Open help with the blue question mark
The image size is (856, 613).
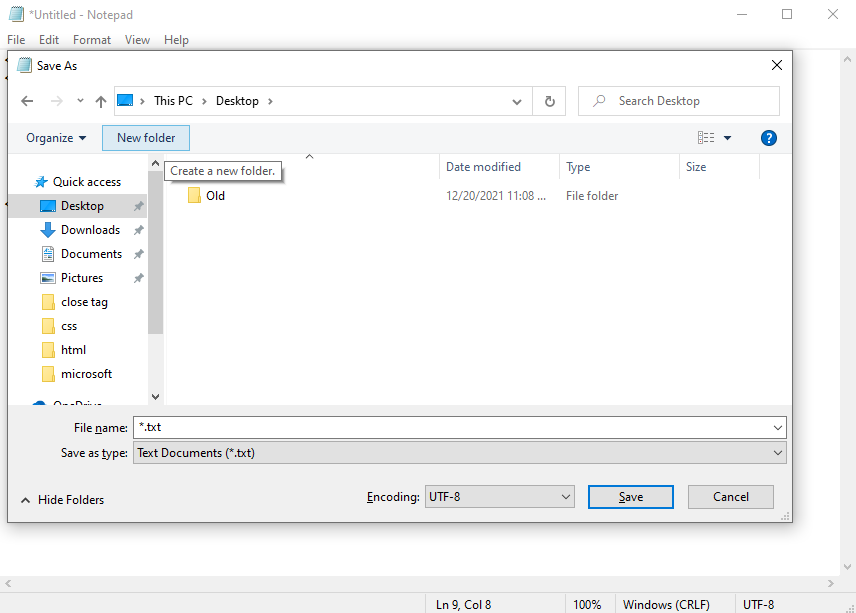768,138
